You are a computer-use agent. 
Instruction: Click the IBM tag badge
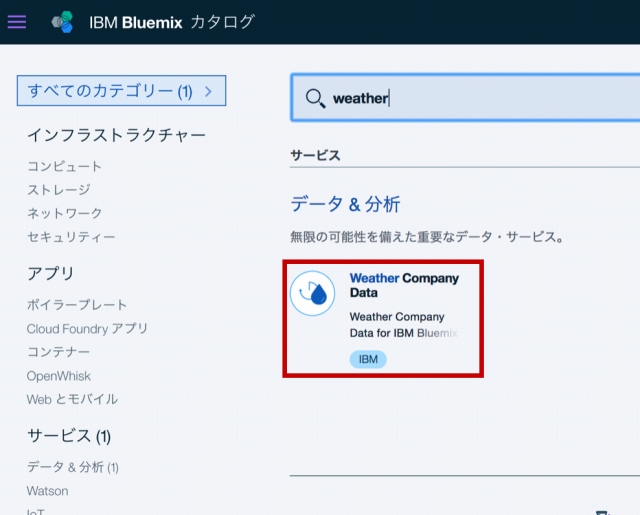pos(368,359)
